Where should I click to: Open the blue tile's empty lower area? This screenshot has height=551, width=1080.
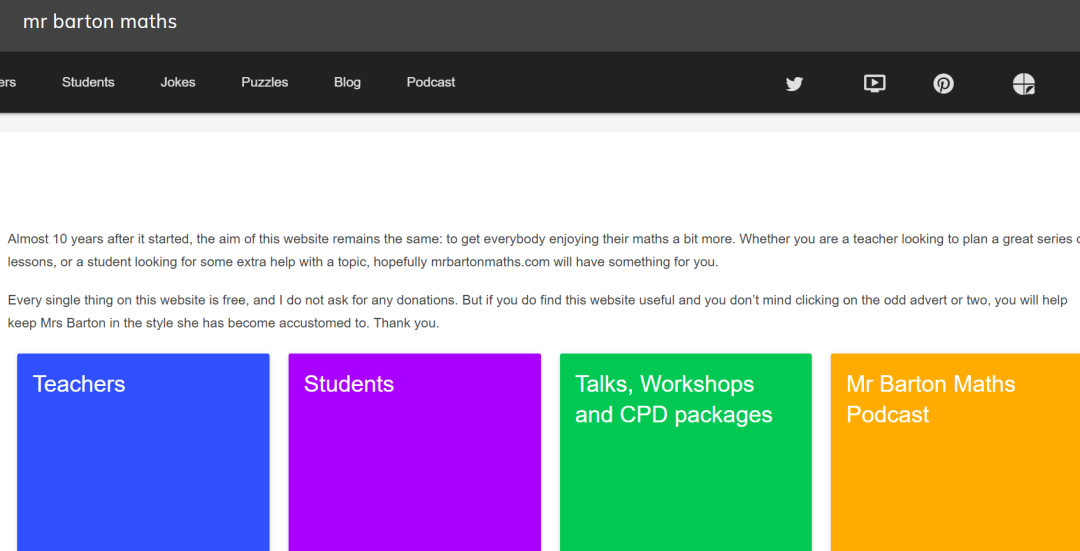(143, 482)
